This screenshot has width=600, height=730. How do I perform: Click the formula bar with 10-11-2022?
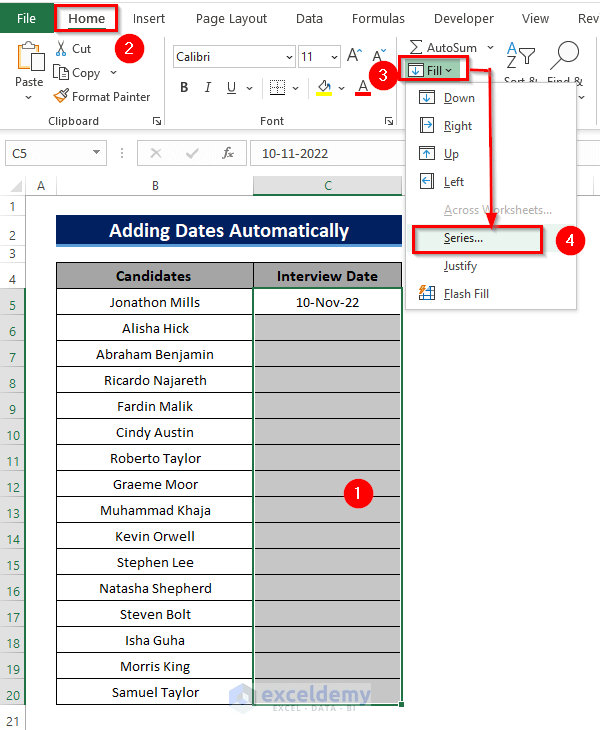pyautogui.click(x=328, y=153)
